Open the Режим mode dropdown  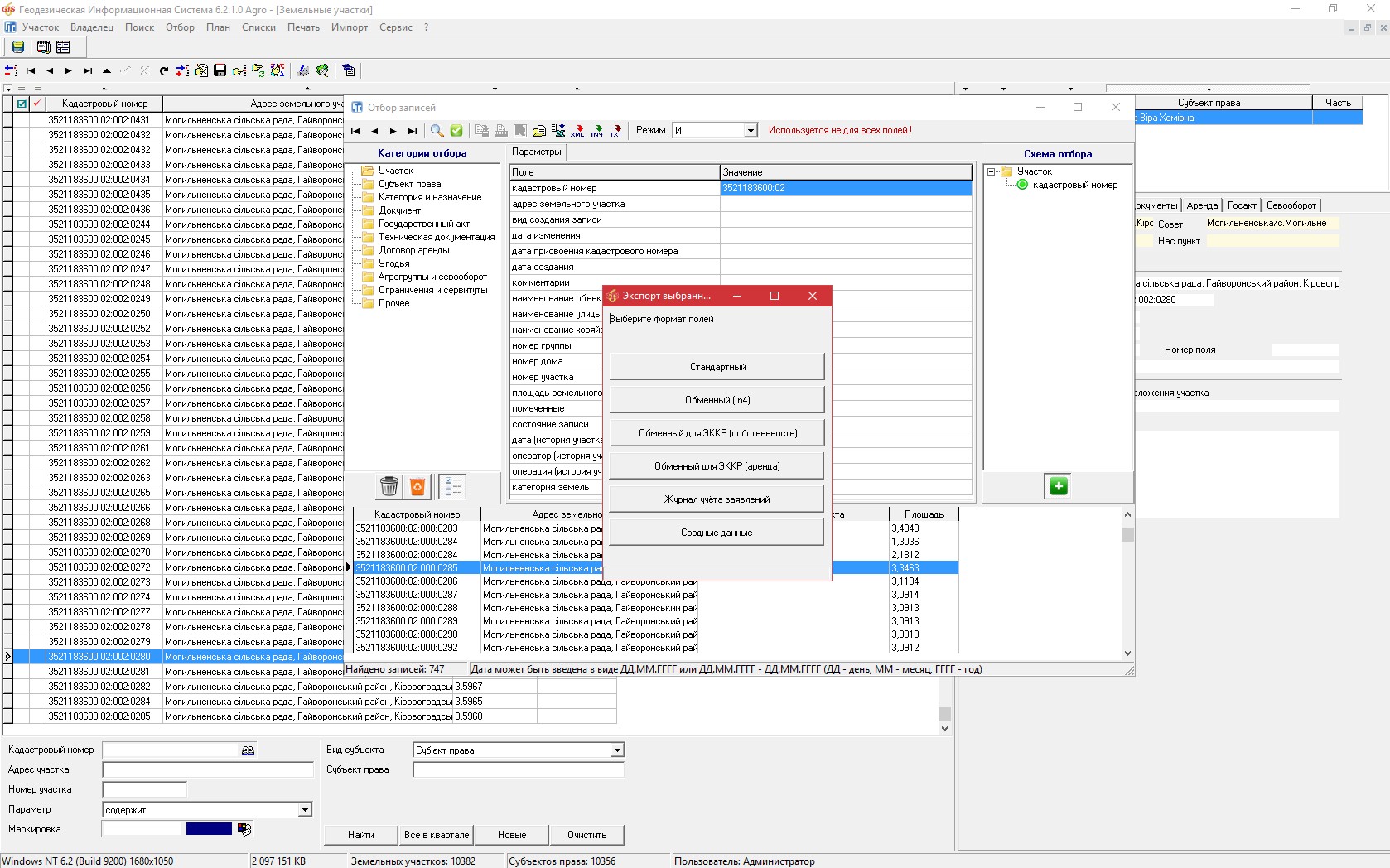(750, 131)
